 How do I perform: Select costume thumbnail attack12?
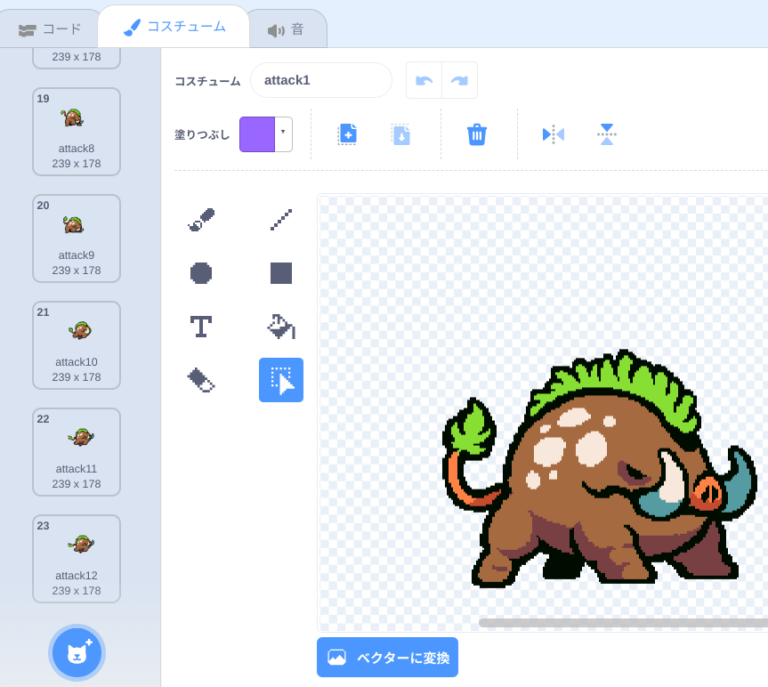coord(76,559)
